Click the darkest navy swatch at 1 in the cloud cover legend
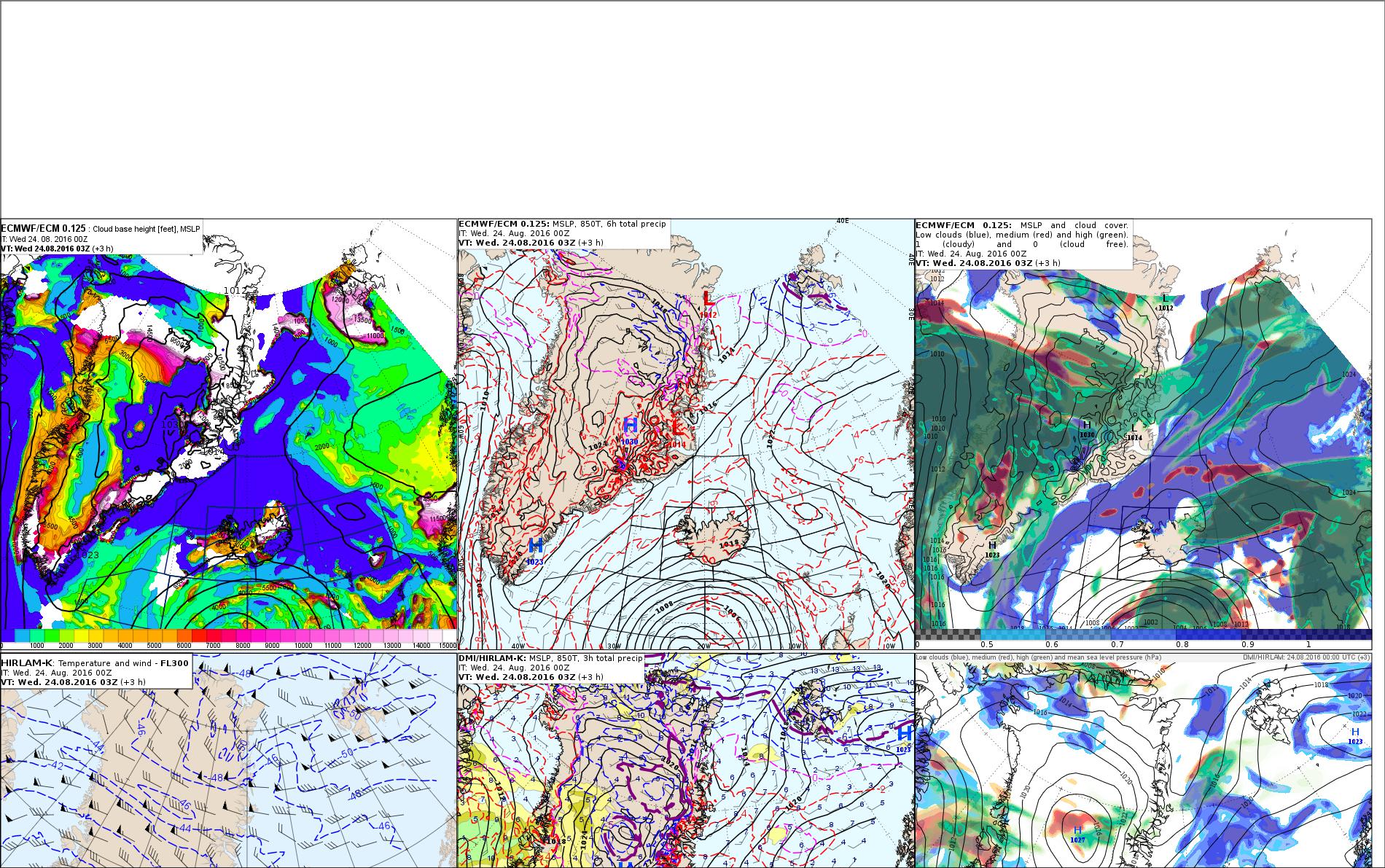The height and width of the screenshot is (868, 1385). click(1338, 634)
